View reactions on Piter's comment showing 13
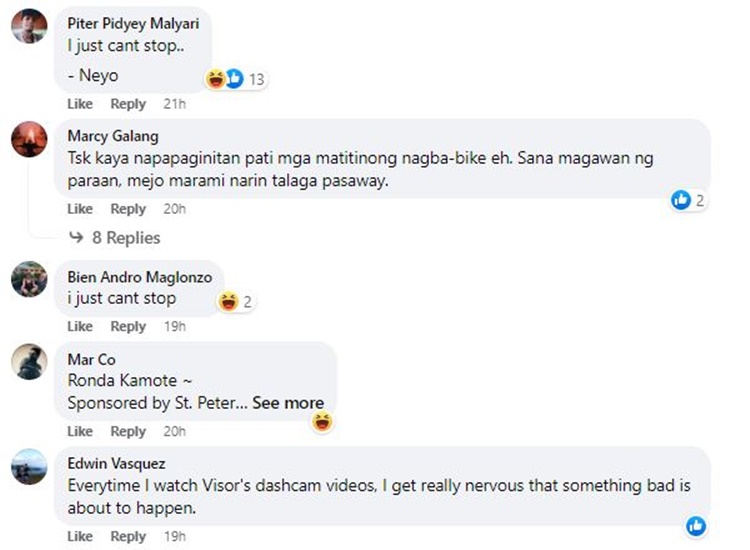 tap(236, 78)
